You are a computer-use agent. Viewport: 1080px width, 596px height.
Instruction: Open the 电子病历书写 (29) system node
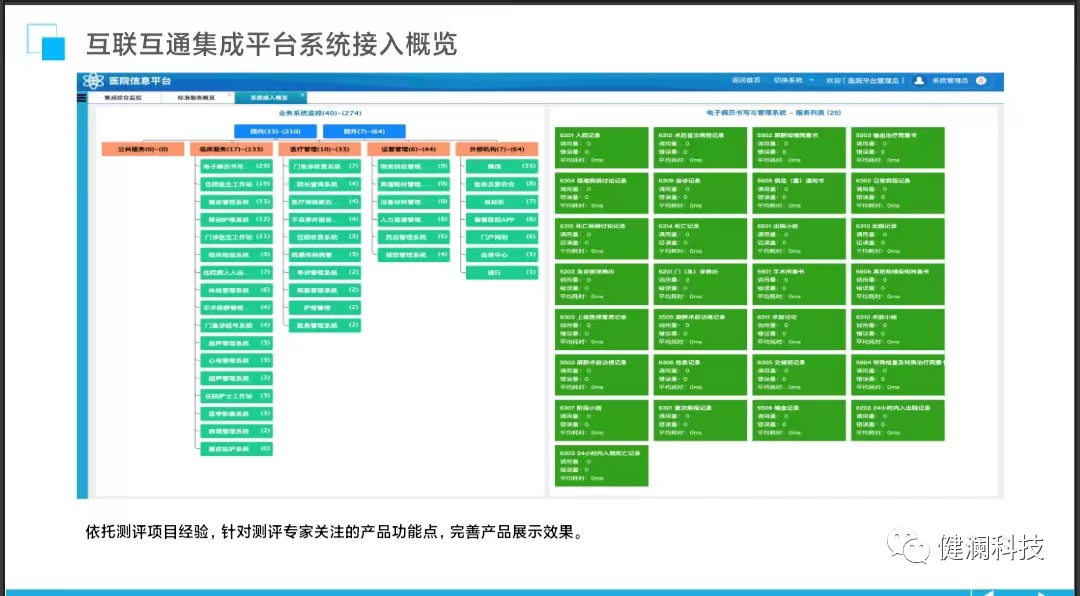[236, 166]
